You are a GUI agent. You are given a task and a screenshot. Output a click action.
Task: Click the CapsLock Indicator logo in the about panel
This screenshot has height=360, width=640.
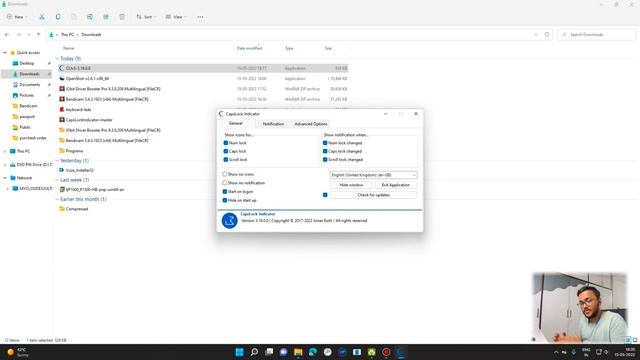point(229,220)
